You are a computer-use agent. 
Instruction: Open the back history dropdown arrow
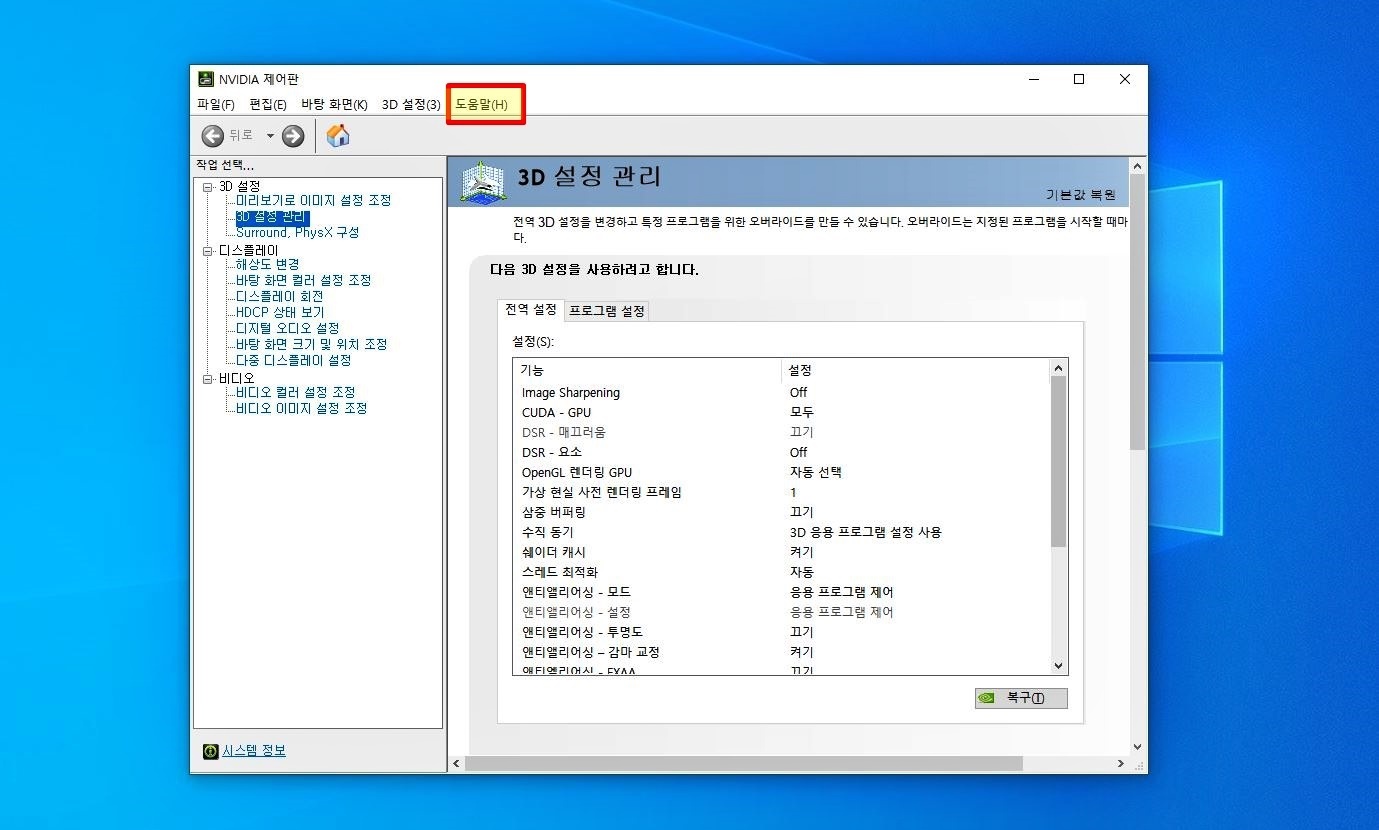click(x=270, y=136)
